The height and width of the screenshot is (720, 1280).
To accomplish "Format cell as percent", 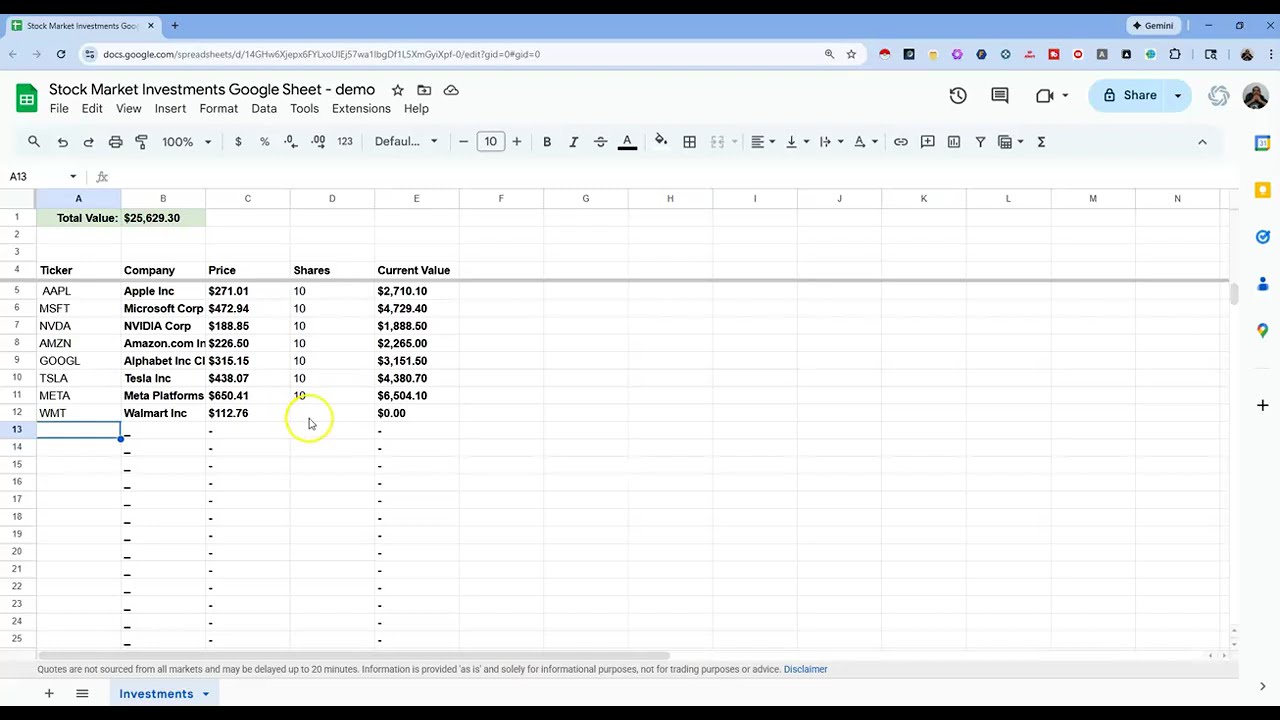I will (x=265, y=142).
